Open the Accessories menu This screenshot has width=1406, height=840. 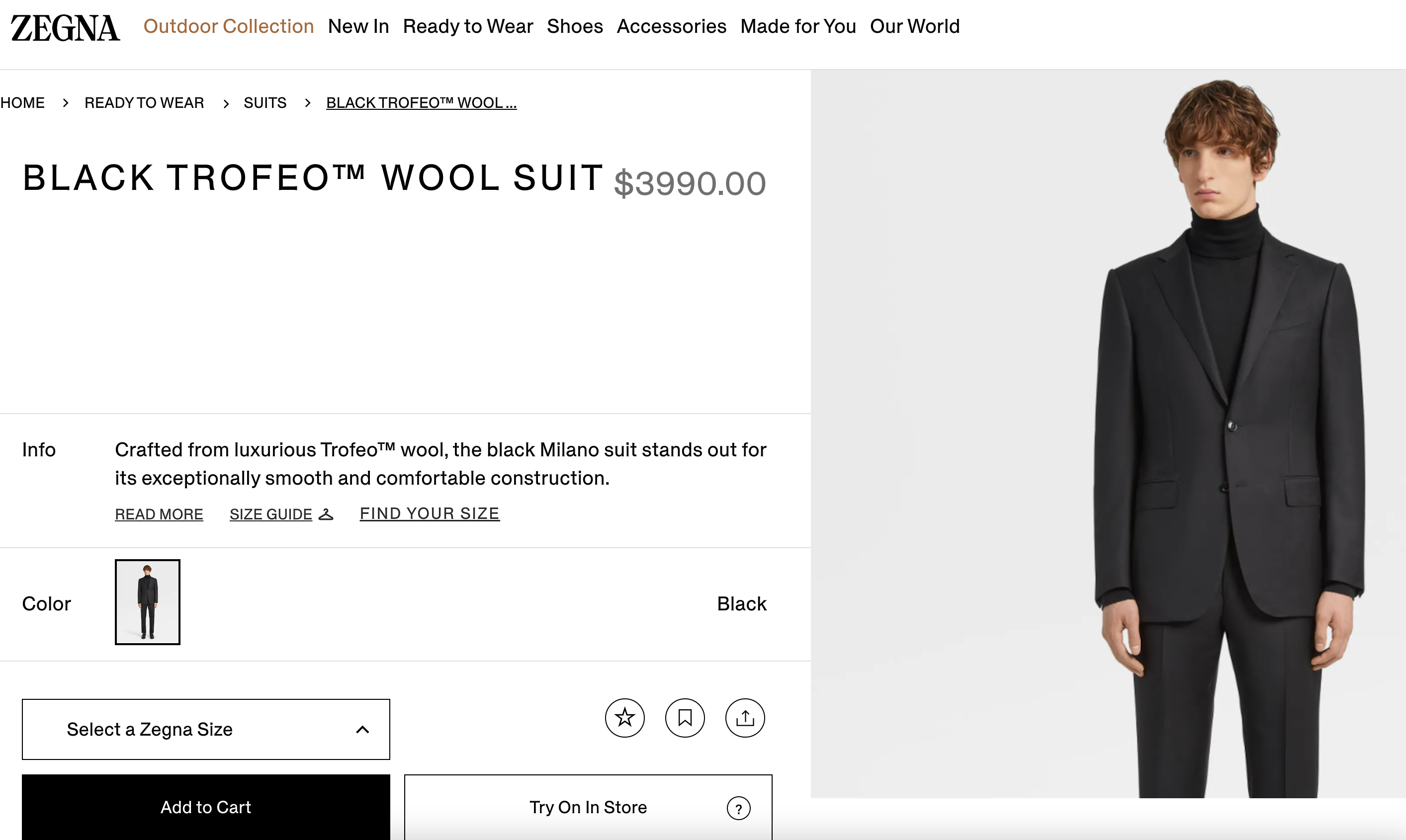(671, 26)
